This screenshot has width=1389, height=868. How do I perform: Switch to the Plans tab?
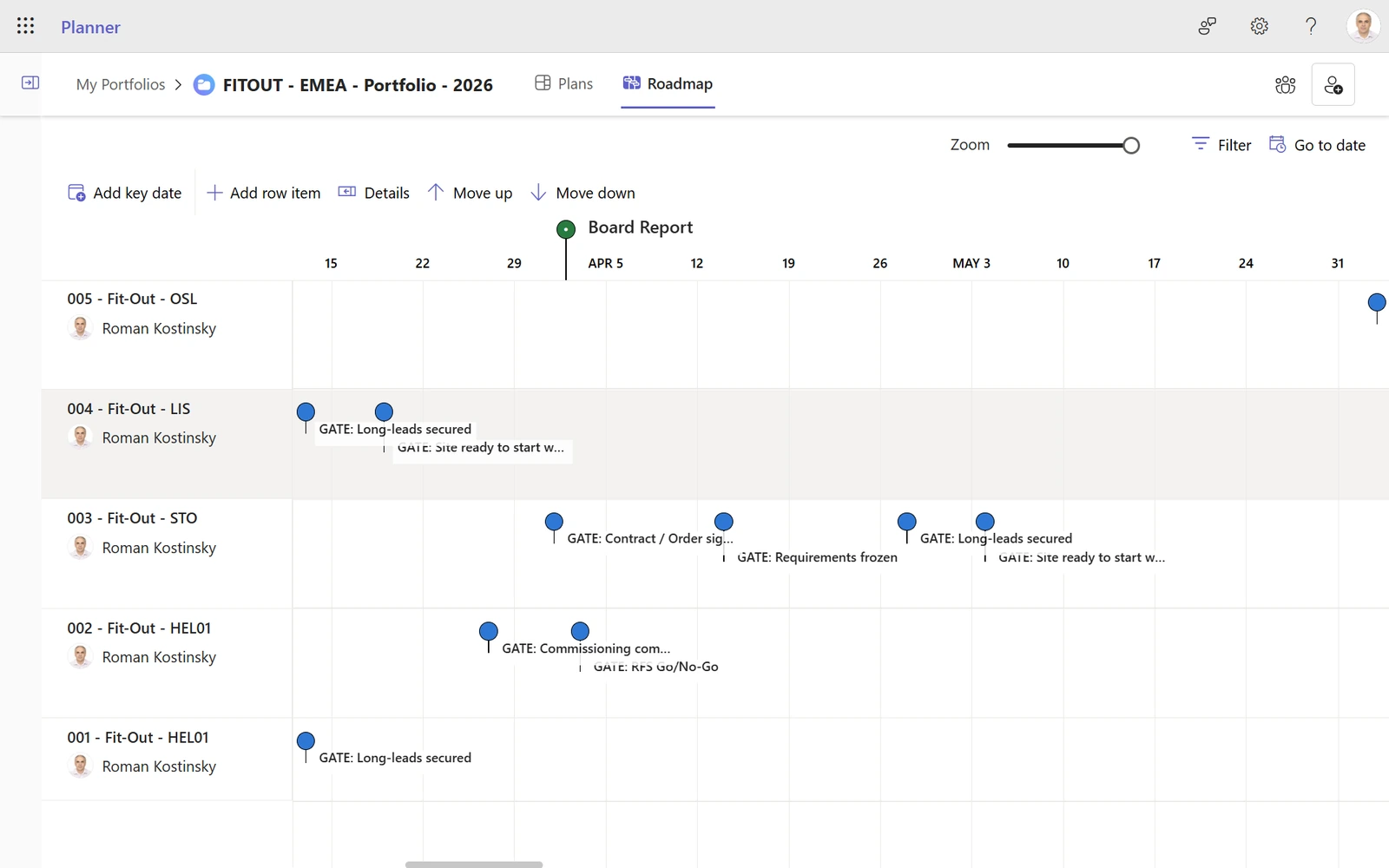[x=563, y=83]
